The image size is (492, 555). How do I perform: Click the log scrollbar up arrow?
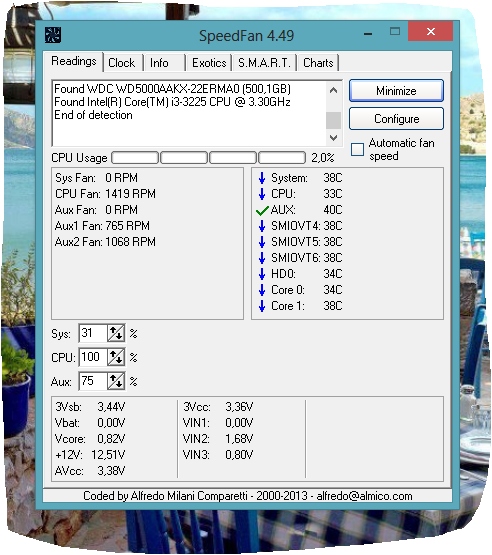(x=333, y=90)
